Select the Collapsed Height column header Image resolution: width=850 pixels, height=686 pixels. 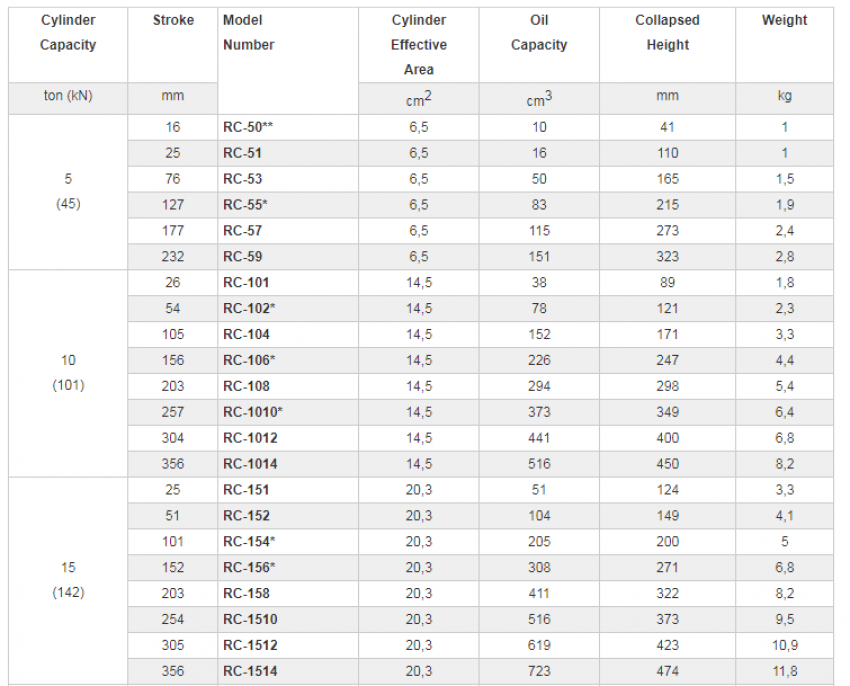point(667,32)
